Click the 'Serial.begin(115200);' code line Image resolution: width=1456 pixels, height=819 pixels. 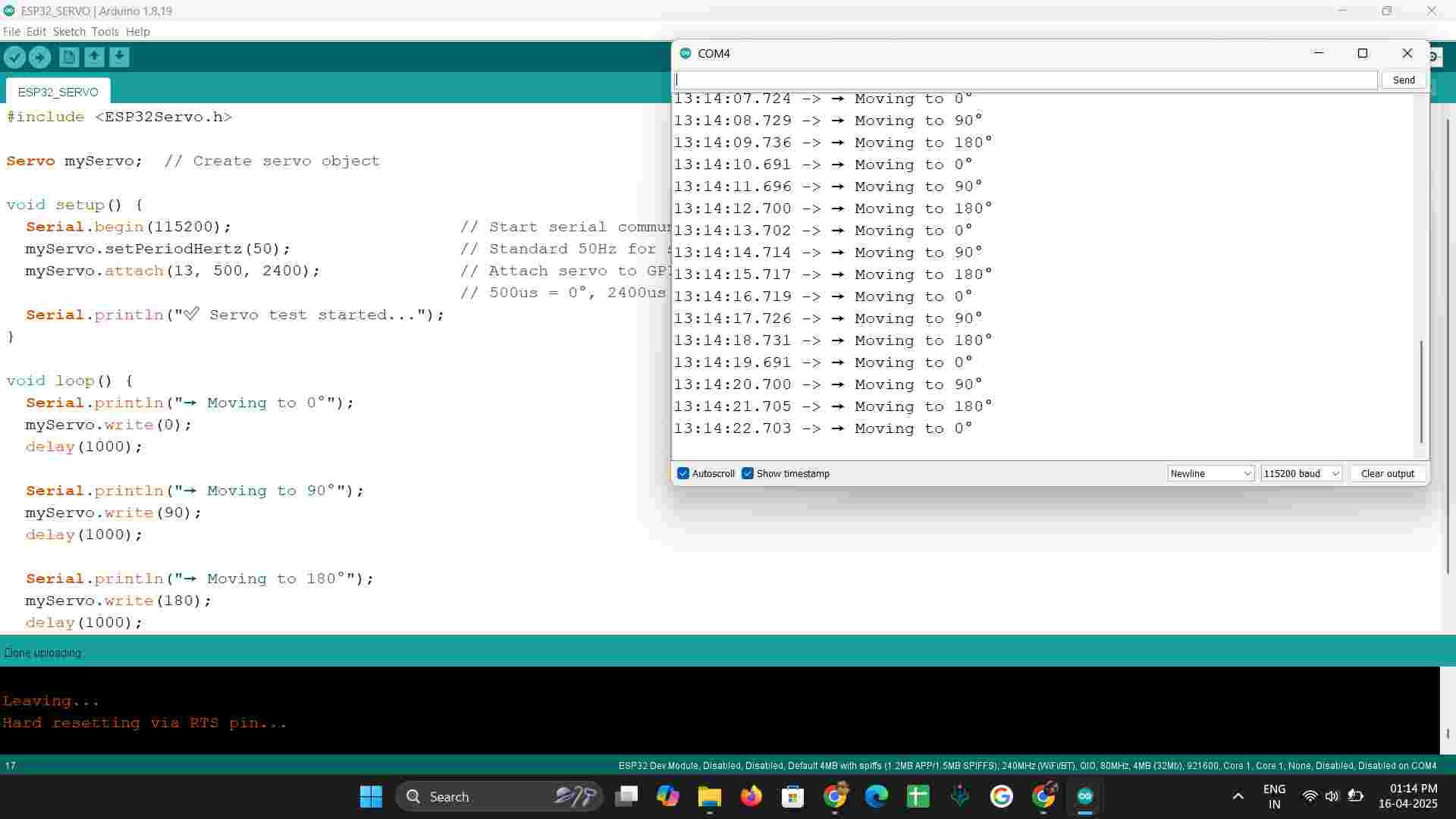click(x=129, y=227)
